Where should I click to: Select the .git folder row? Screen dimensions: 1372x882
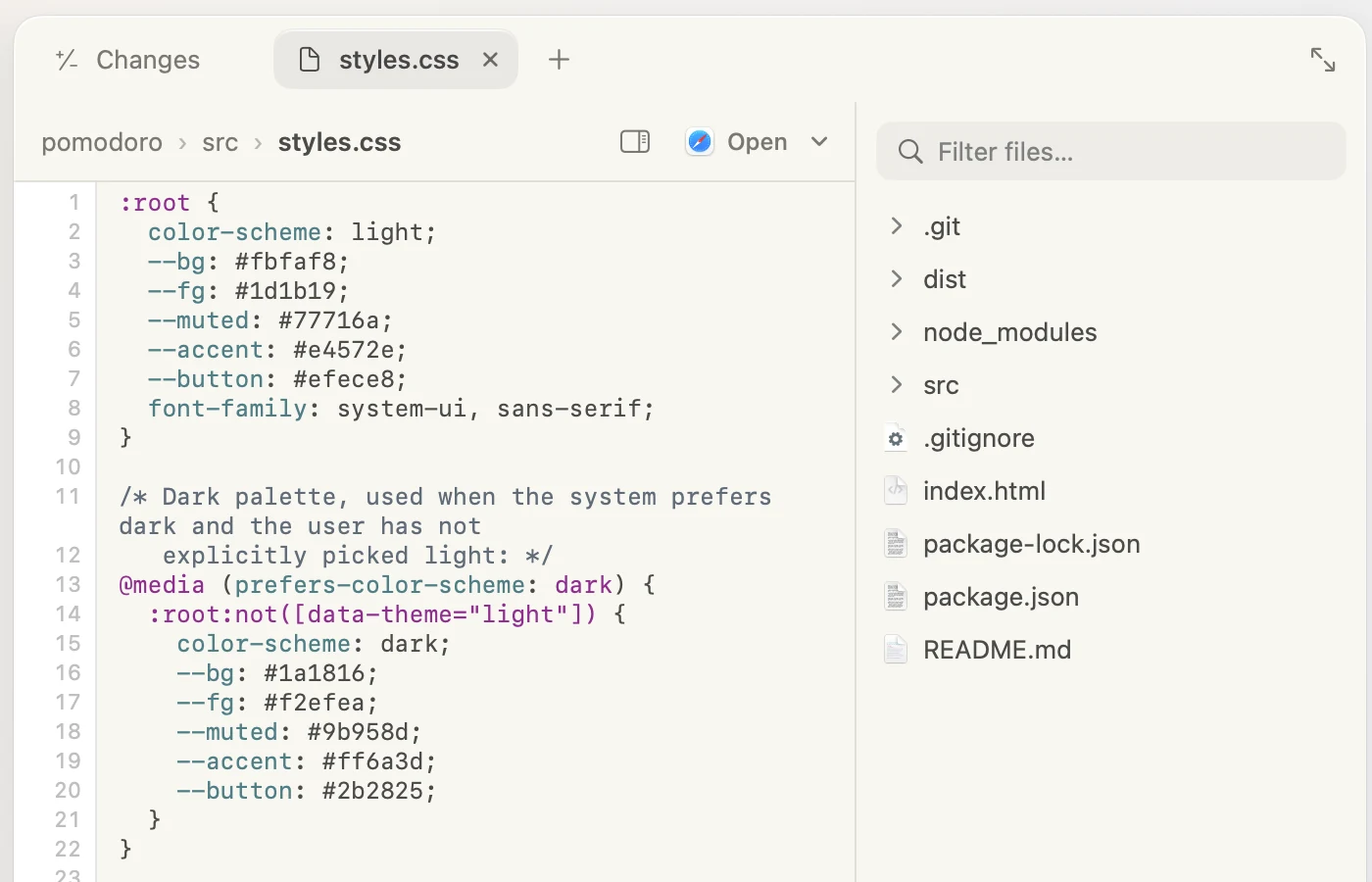coord(1111,226)
